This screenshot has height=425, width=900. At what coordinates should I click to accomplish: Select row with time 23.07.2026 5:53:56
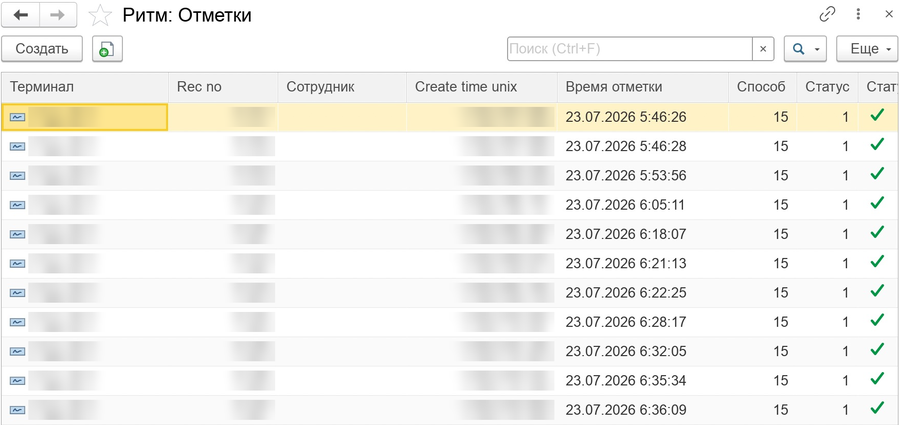450,176
